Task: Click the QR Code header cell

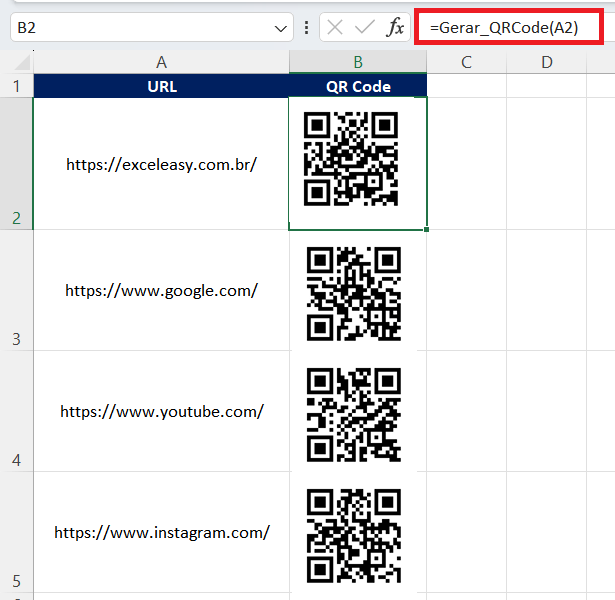Action: click(358, 86)
